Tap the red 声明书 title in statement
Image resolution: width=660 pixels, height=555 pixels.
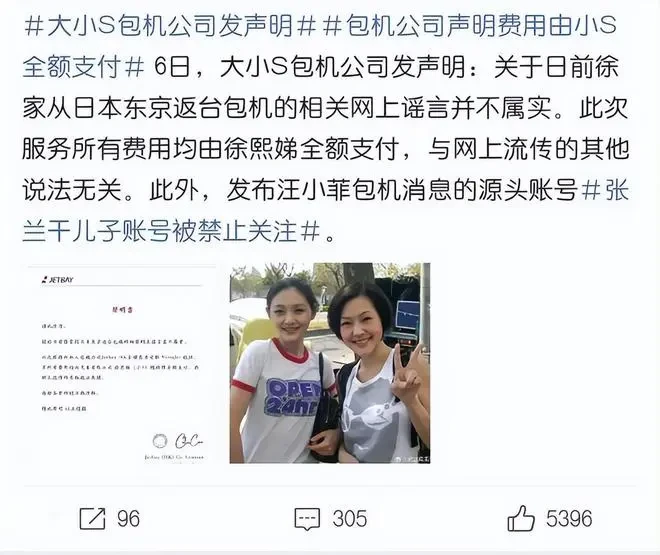[122, 310]
